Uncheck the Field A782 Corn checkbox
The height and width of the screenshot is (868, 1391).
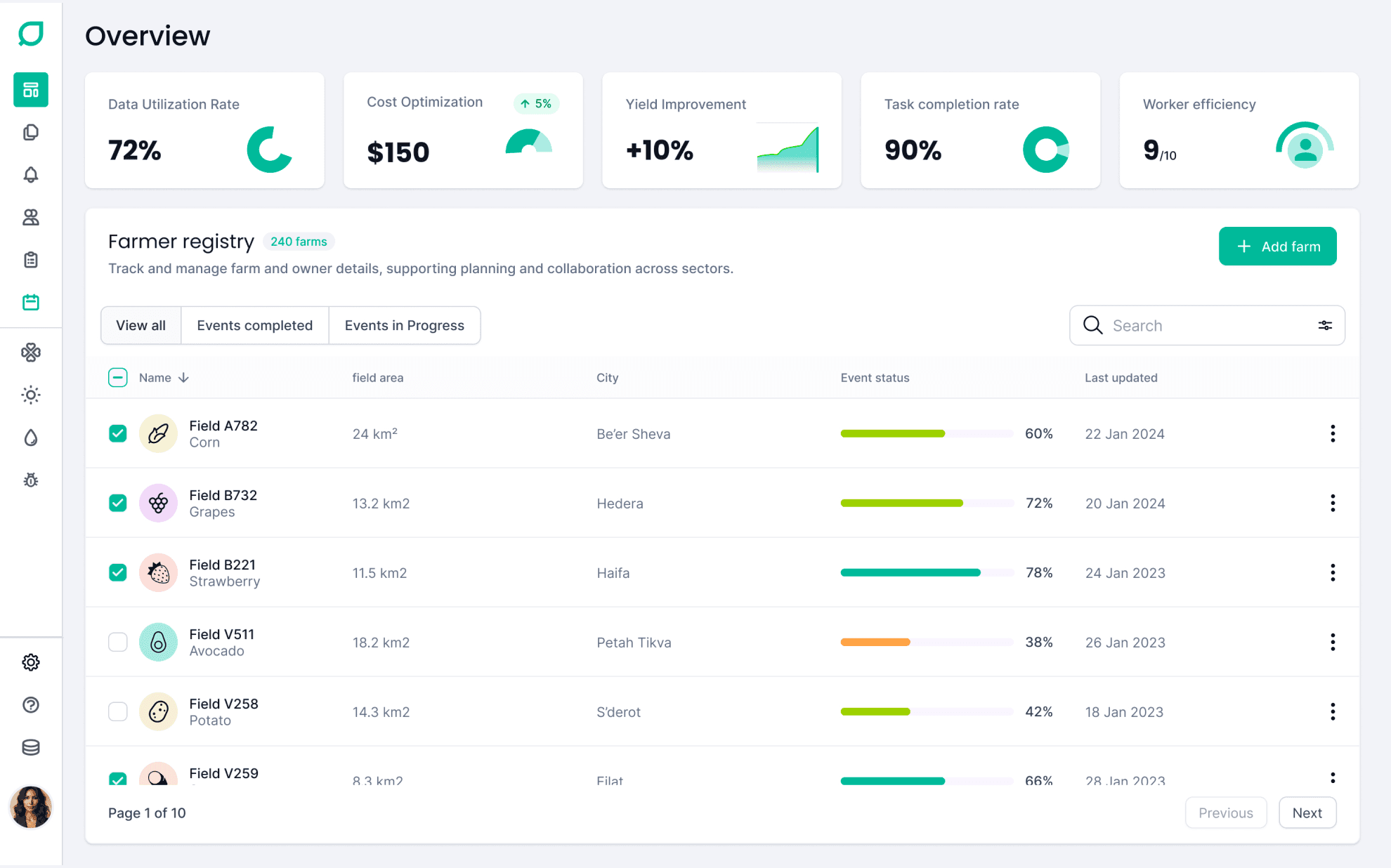(x=118, y=433)
